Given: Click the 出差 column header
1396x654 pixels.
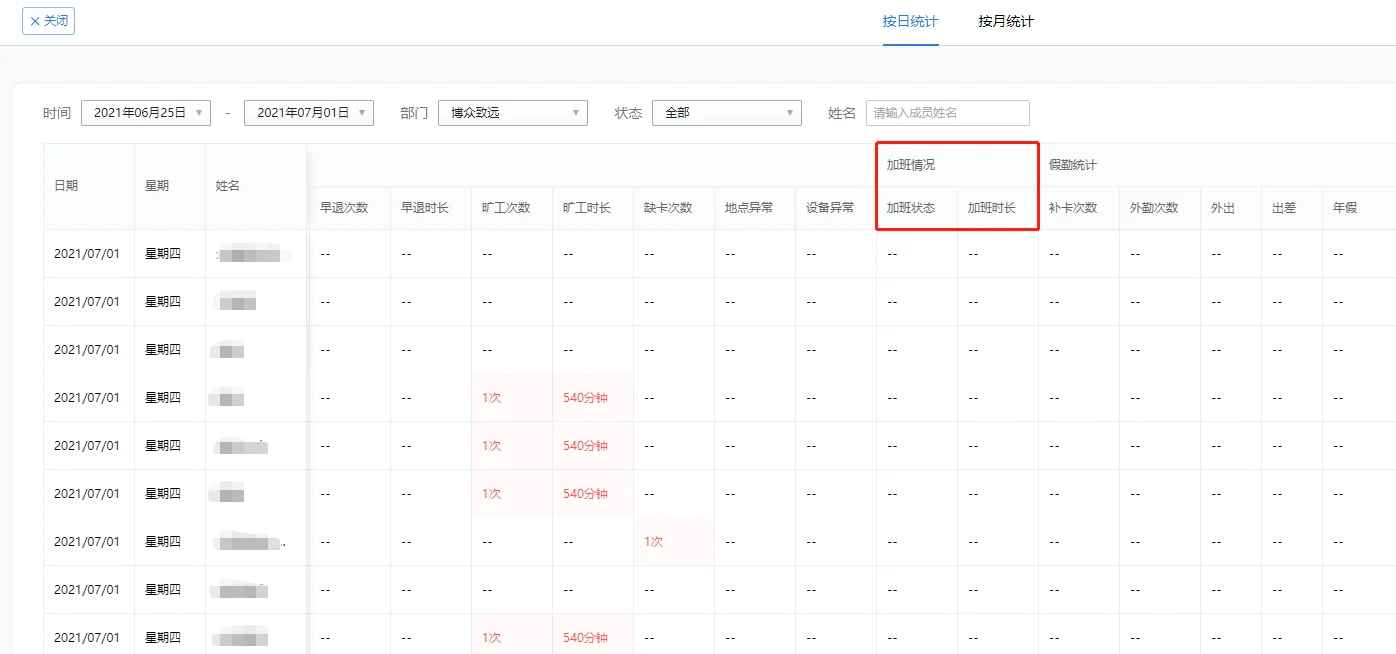Looking at the screenshot, I should tap(1284, 208).
